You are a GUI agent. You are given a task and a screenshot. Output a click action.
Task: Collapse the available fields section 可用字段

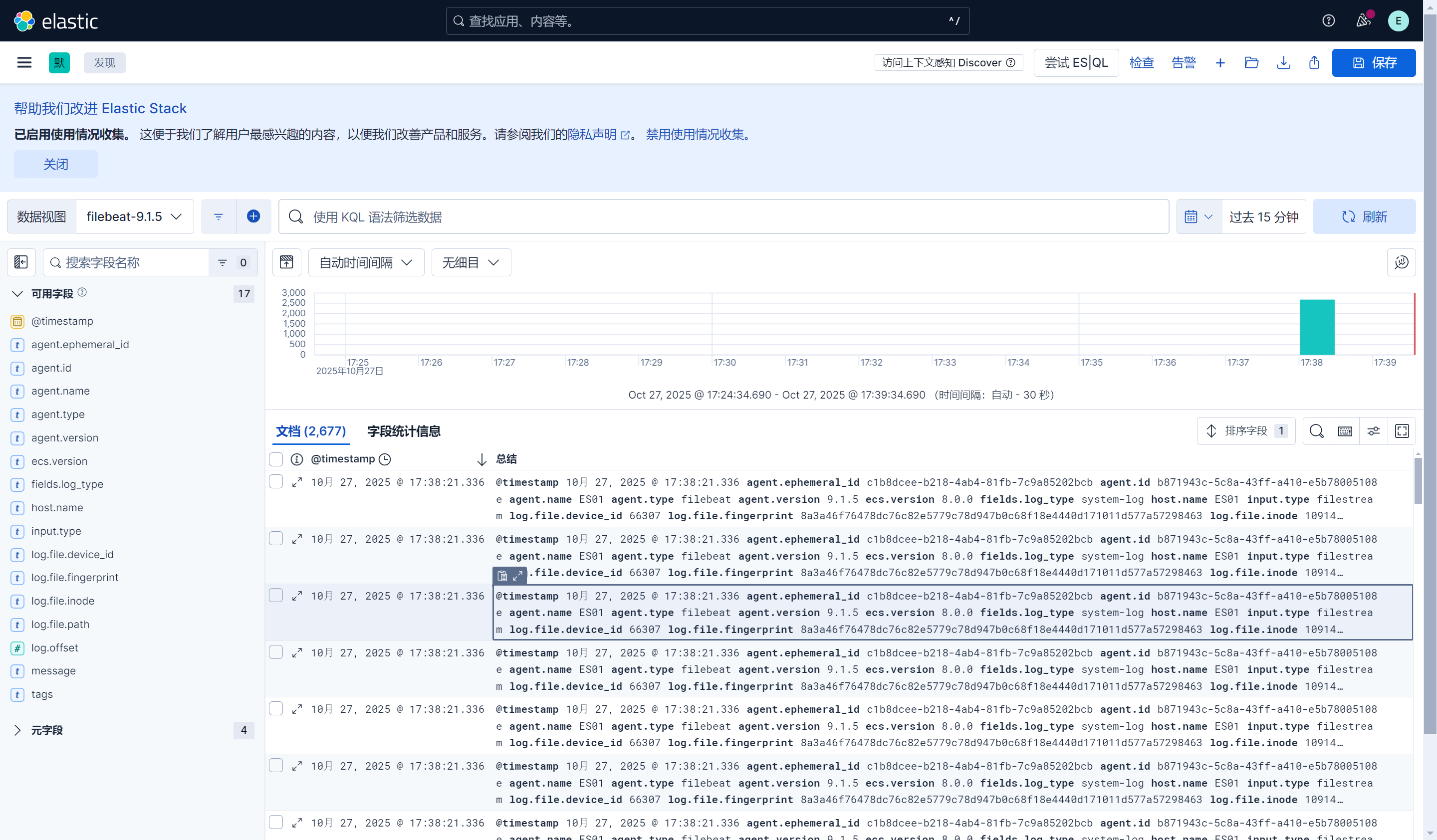tap(17, 293)
